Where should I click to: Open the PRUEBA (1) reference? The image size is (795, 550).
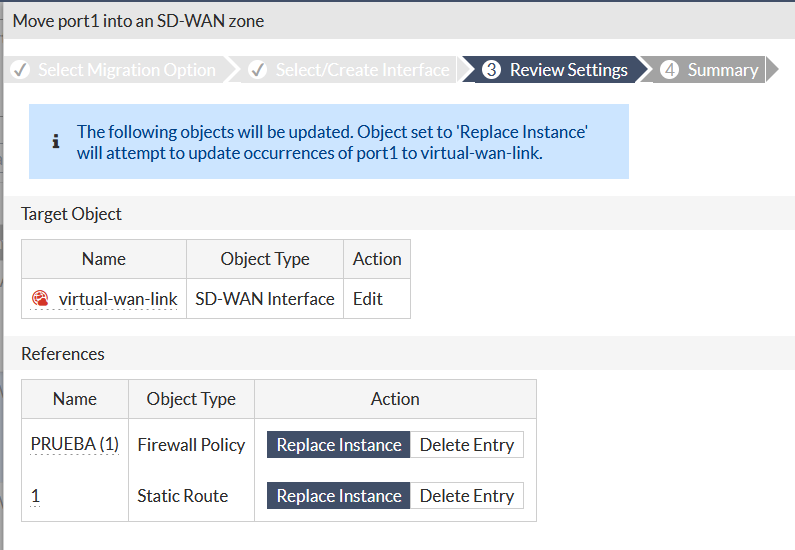coord(75,445)
